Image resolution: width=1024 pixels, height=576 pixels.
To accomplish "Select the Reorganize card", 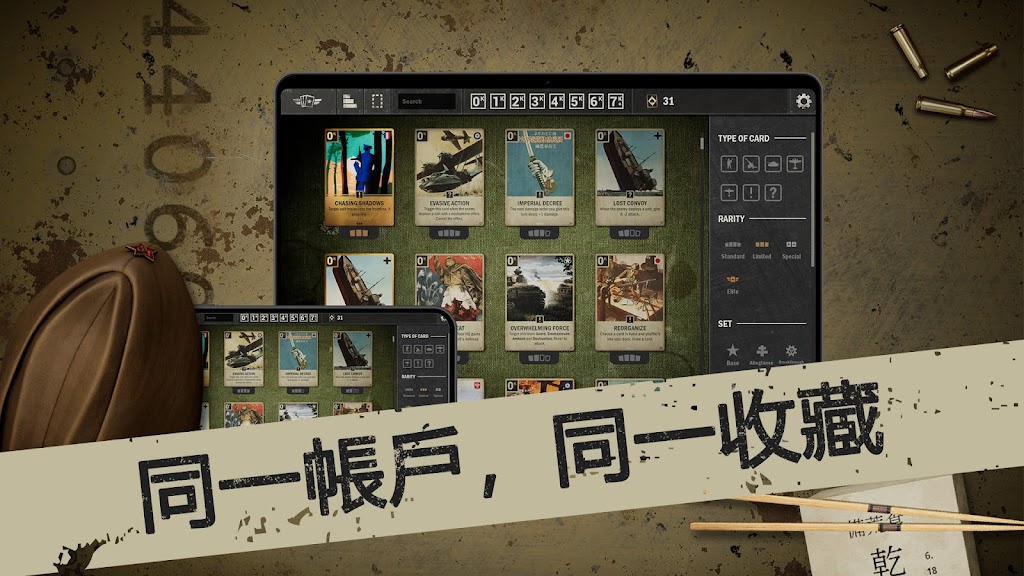I will tap(630, 302).
